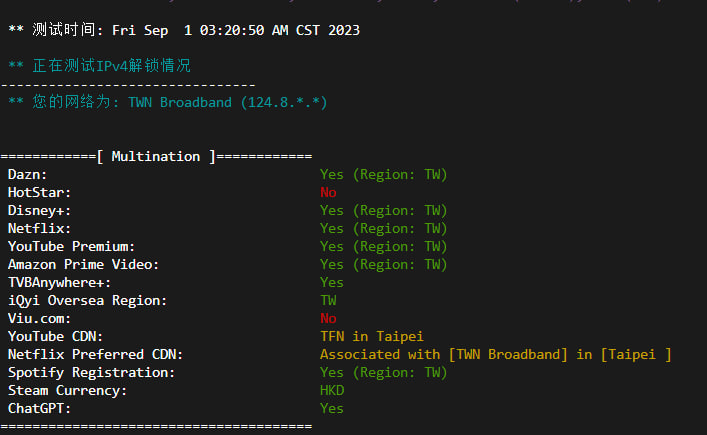Viewport: 707px width, 435px height.
Task: Click the iQyi Oversea Region label
Action: pyautogui.click(x=87, y=300)
